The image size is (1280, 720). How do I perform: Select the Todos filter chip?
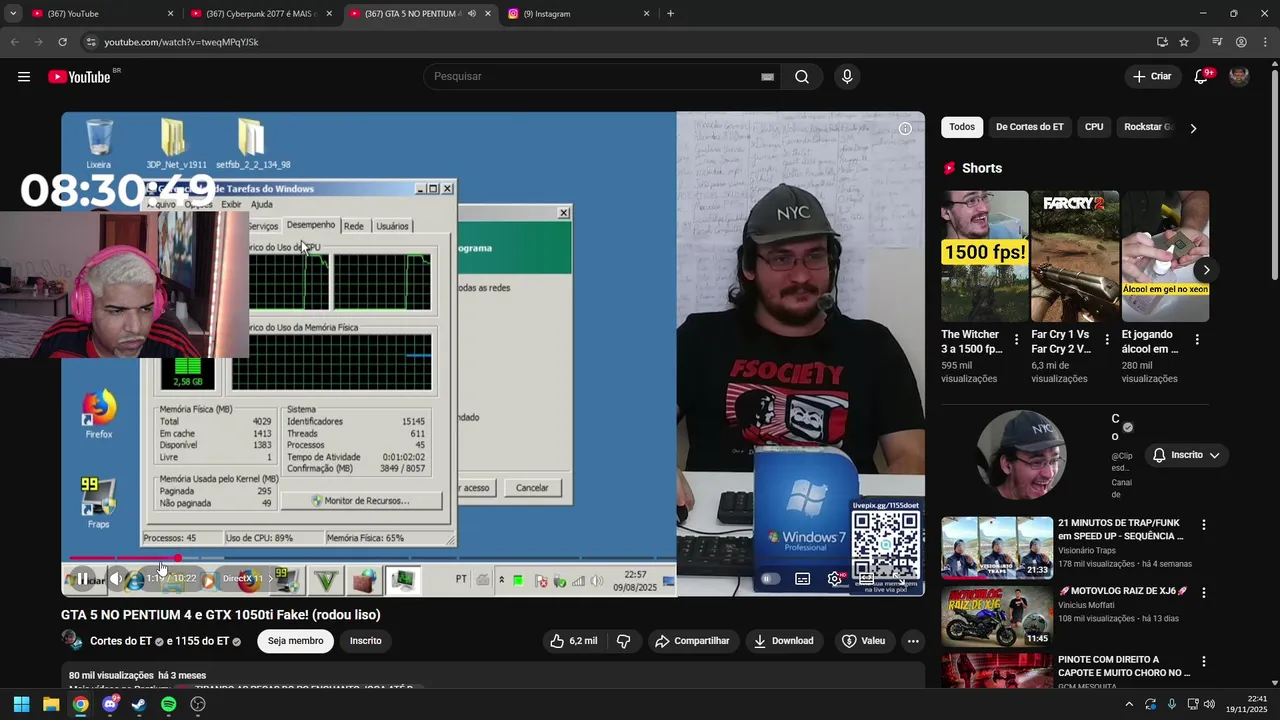(962, 127)
